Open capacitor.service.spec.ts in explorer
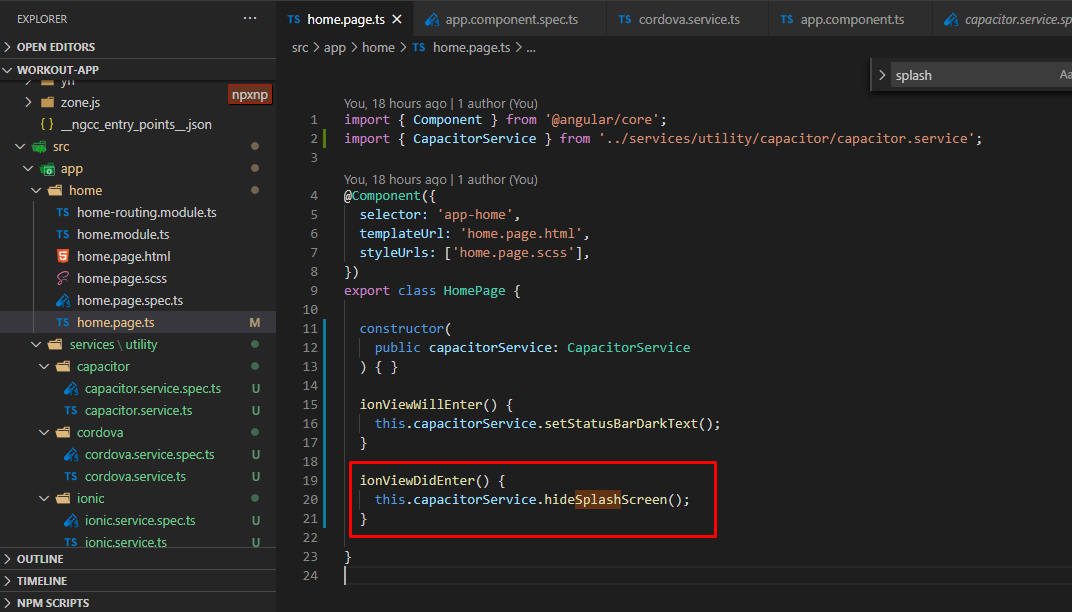 (153, 388)
